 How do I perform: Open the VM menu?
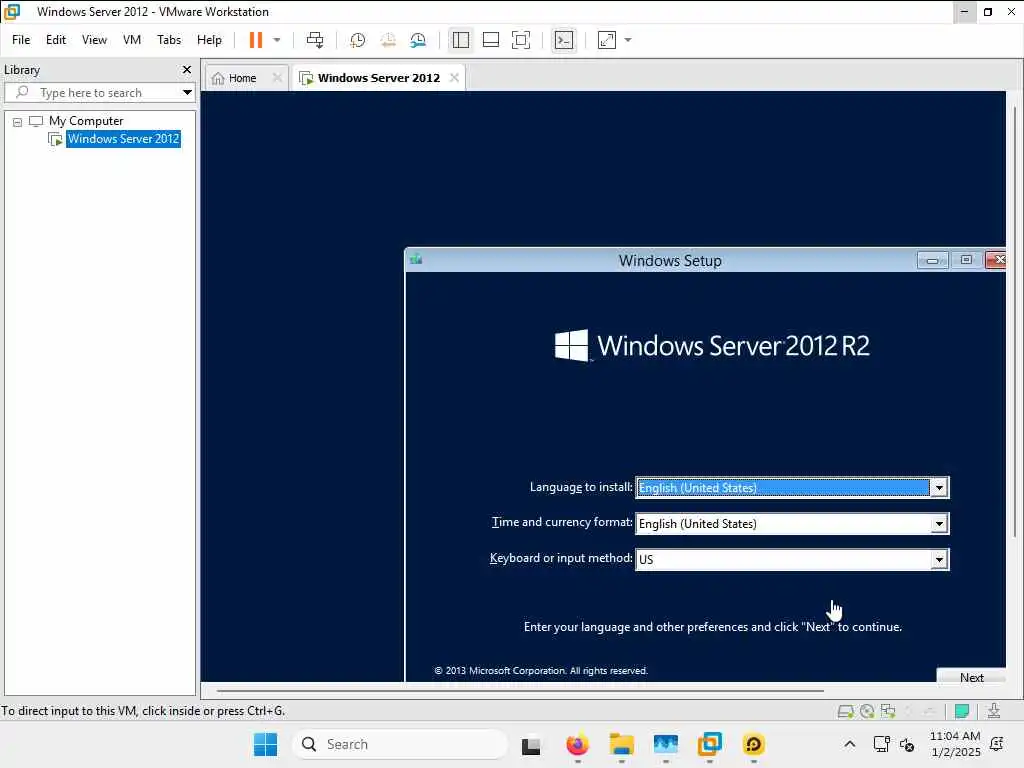(x=132, y=40)
